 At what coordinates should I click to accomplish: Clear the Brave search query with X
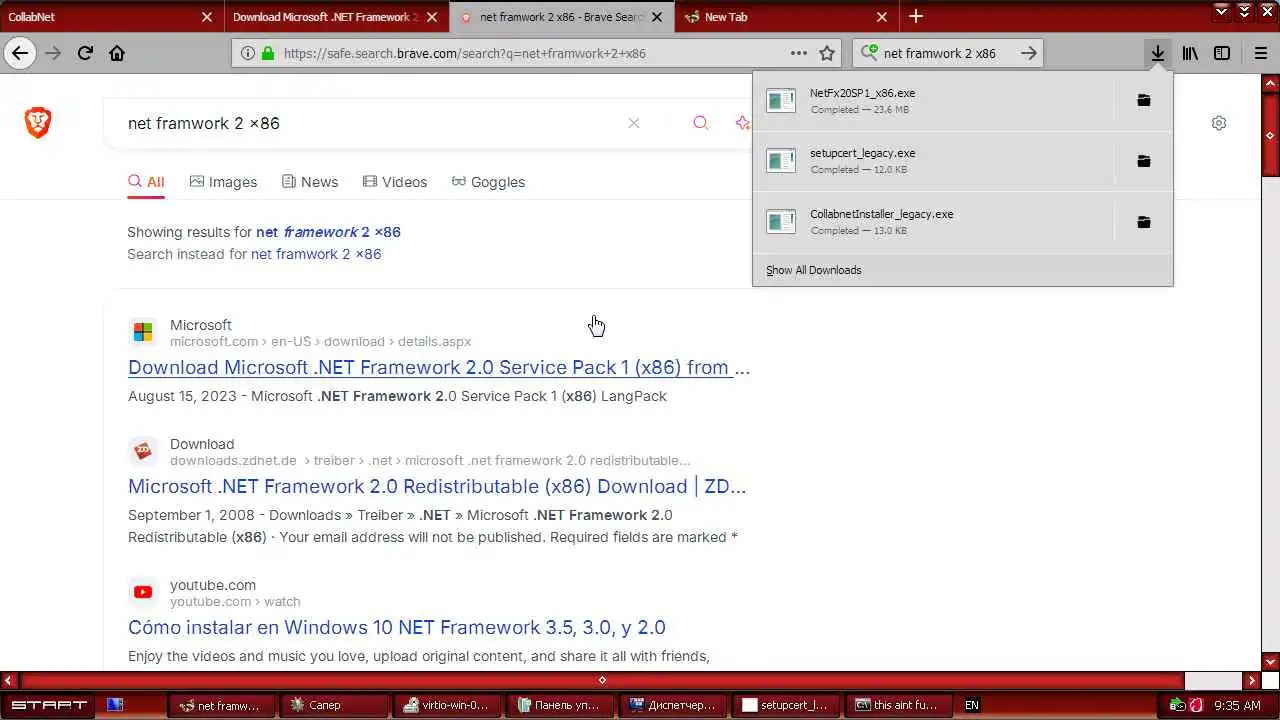(x=634, y=123)
